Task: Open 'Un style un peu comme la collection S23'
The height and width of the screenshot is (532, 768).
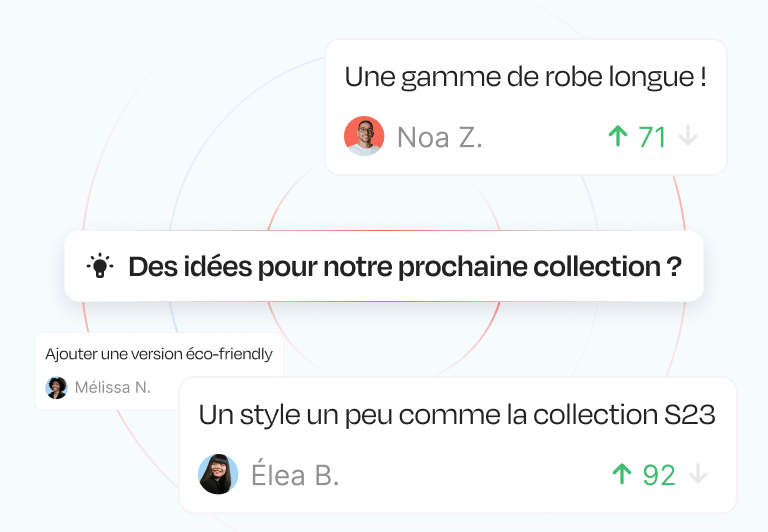Action: click(x=457, y=415)
